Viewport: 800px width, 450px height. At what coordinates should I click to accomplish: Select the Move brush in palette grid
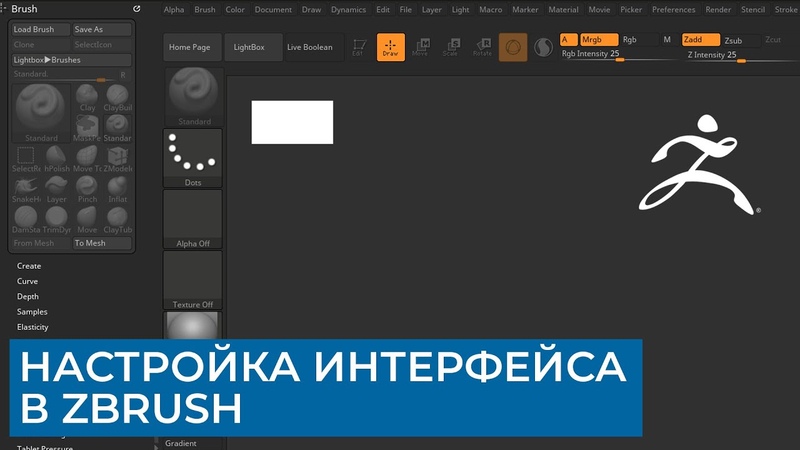[x=87, y=220]
